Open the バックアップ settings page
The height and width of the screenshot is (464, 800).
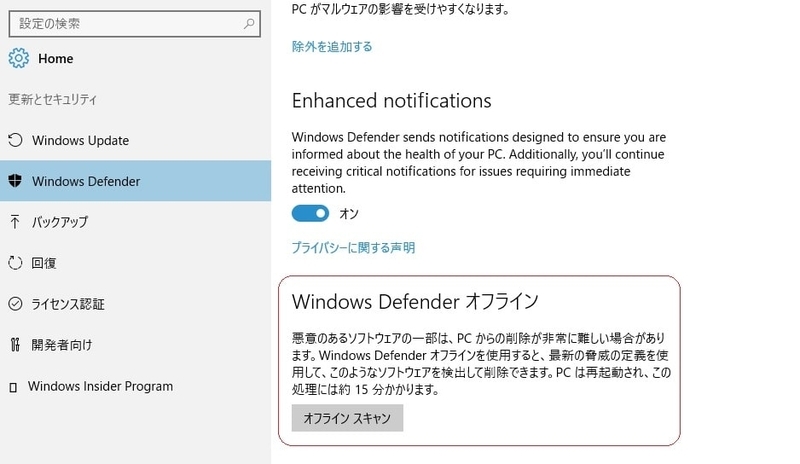(x=135, y=222)
